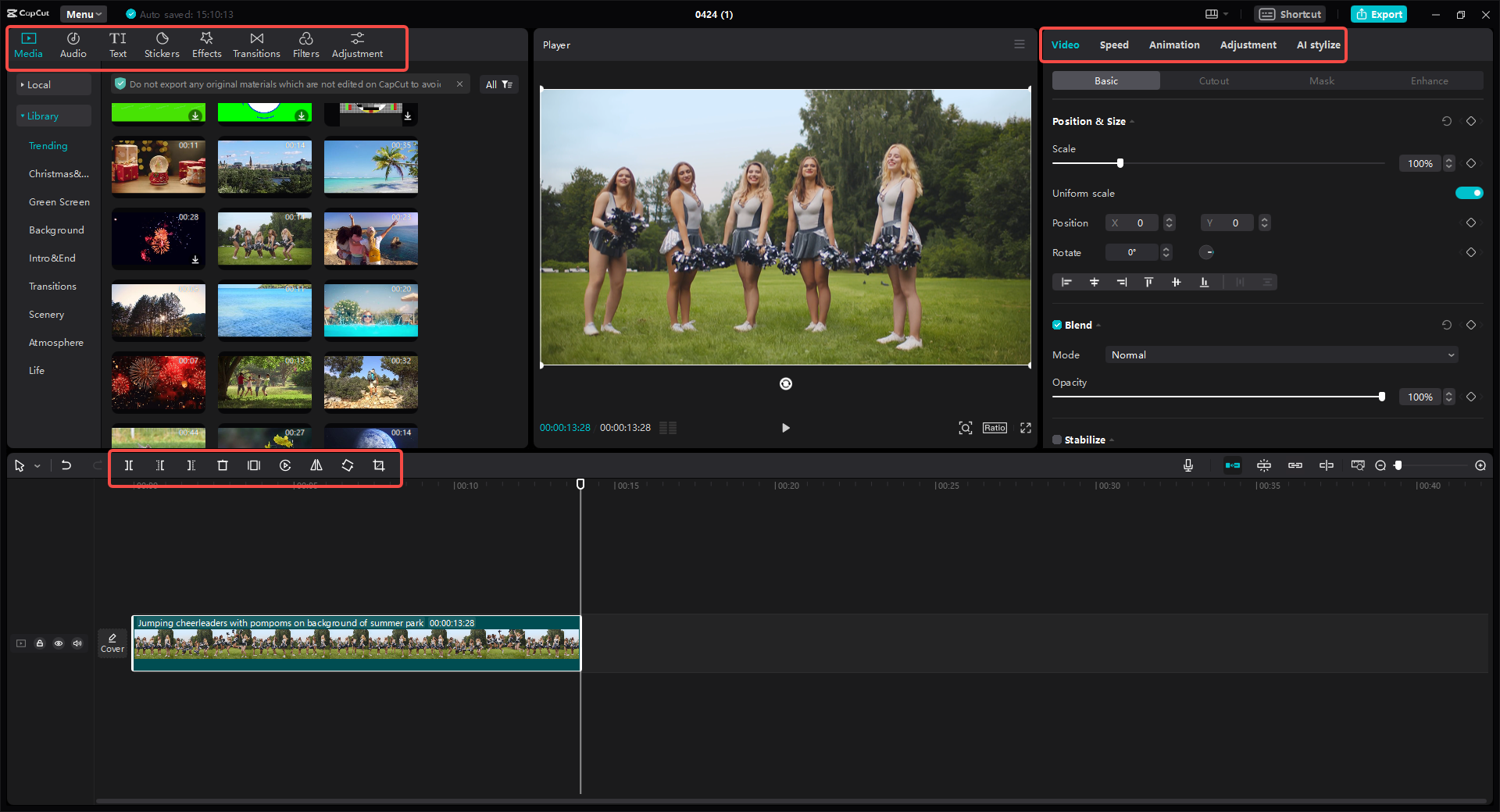The image size is (1500, 812).
Task: Switch to the Cutout tab
Action: [1212, 80]
